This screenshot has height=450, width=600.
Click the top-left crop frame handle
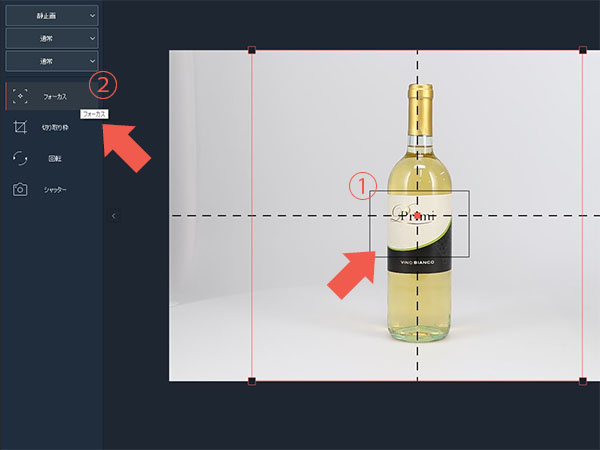coord(251,50)
